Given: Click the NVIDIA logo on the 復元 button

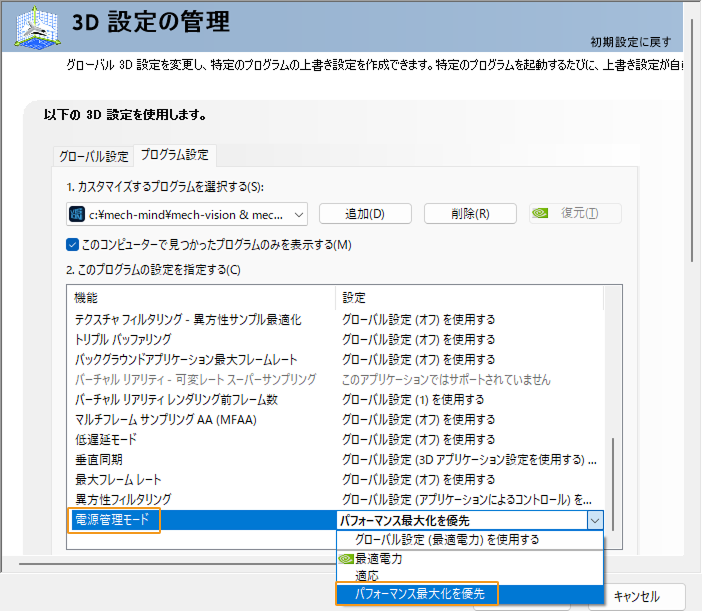Looking at the screenshot, I should click(541, 214).
